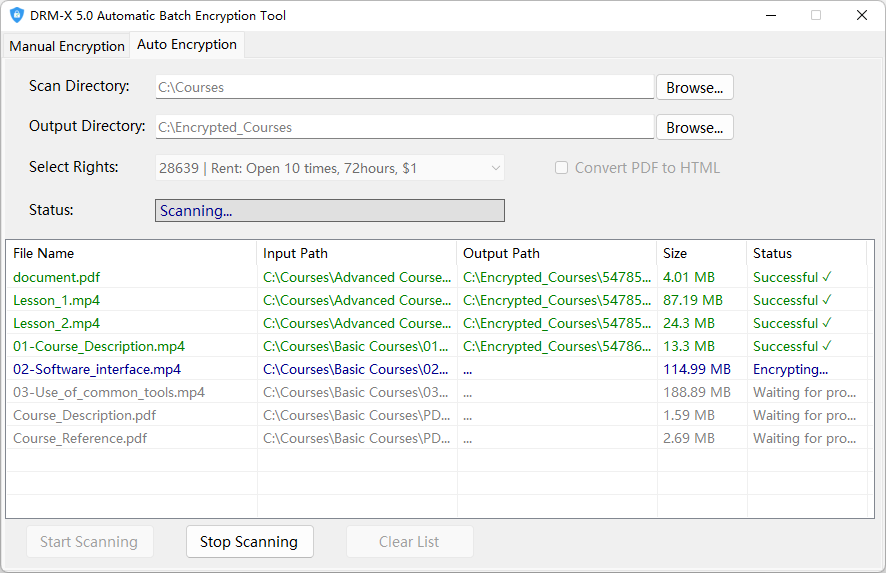This screenshot has height=573, width=886.
Task: Click Waiting status for 03-Use_of_common_tools.mp4
Action: point(805,392)
